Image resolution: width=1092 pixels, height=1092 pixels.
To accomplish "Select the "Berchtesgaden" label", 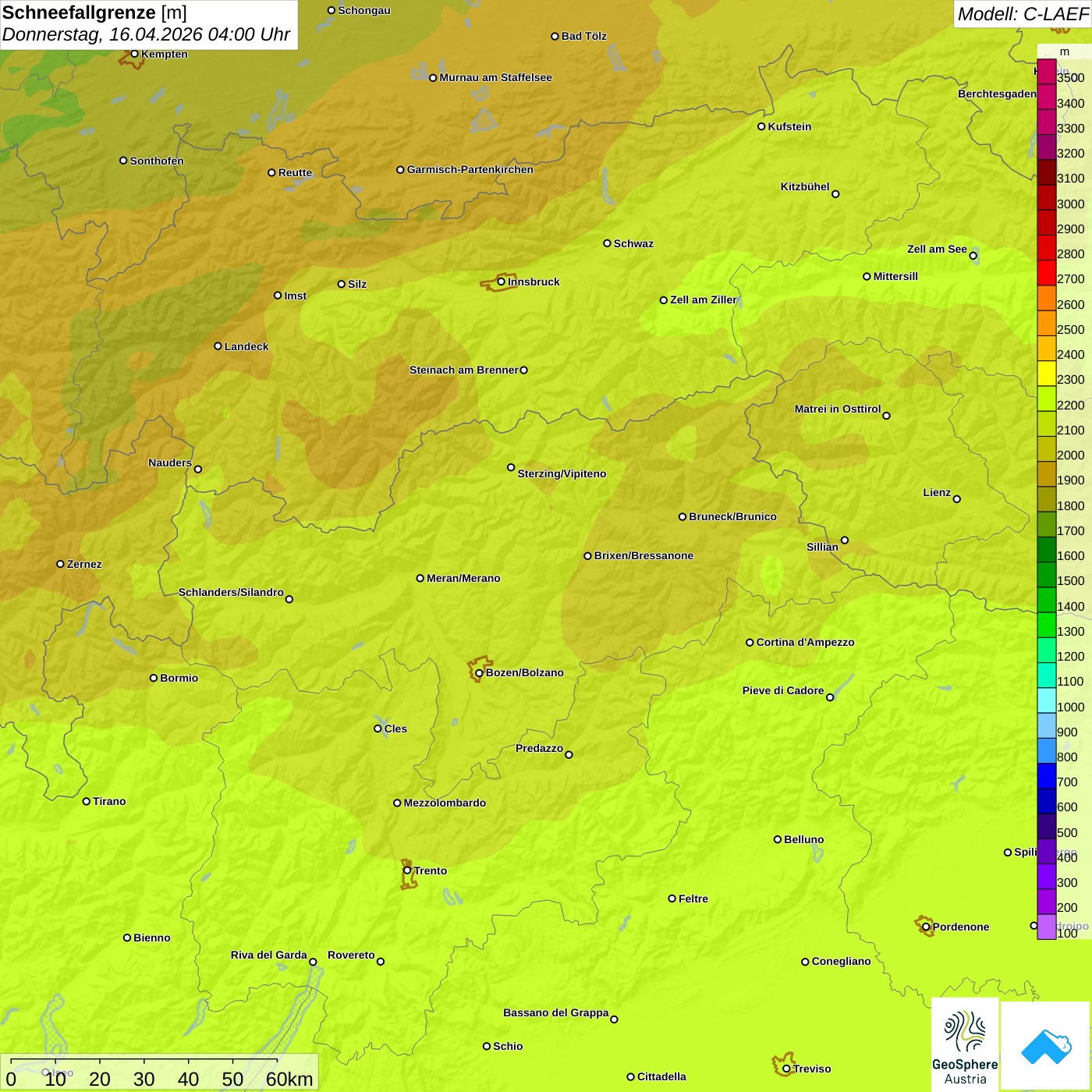I will (x=997, y=94).
